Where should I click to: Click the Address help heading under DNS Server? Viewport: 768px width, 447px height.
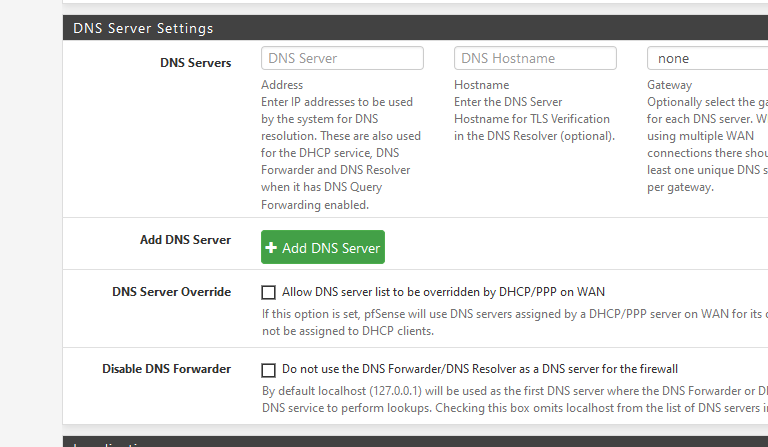pyautogui.click(x=282, y=85)
